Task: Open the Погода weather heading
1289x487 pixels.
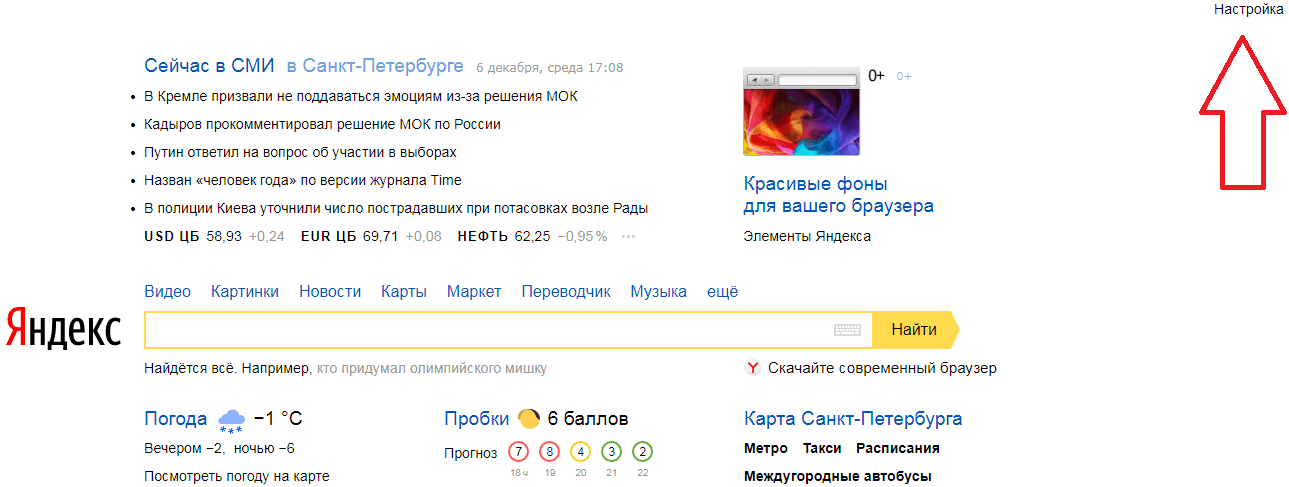Action: click(176, 419)
